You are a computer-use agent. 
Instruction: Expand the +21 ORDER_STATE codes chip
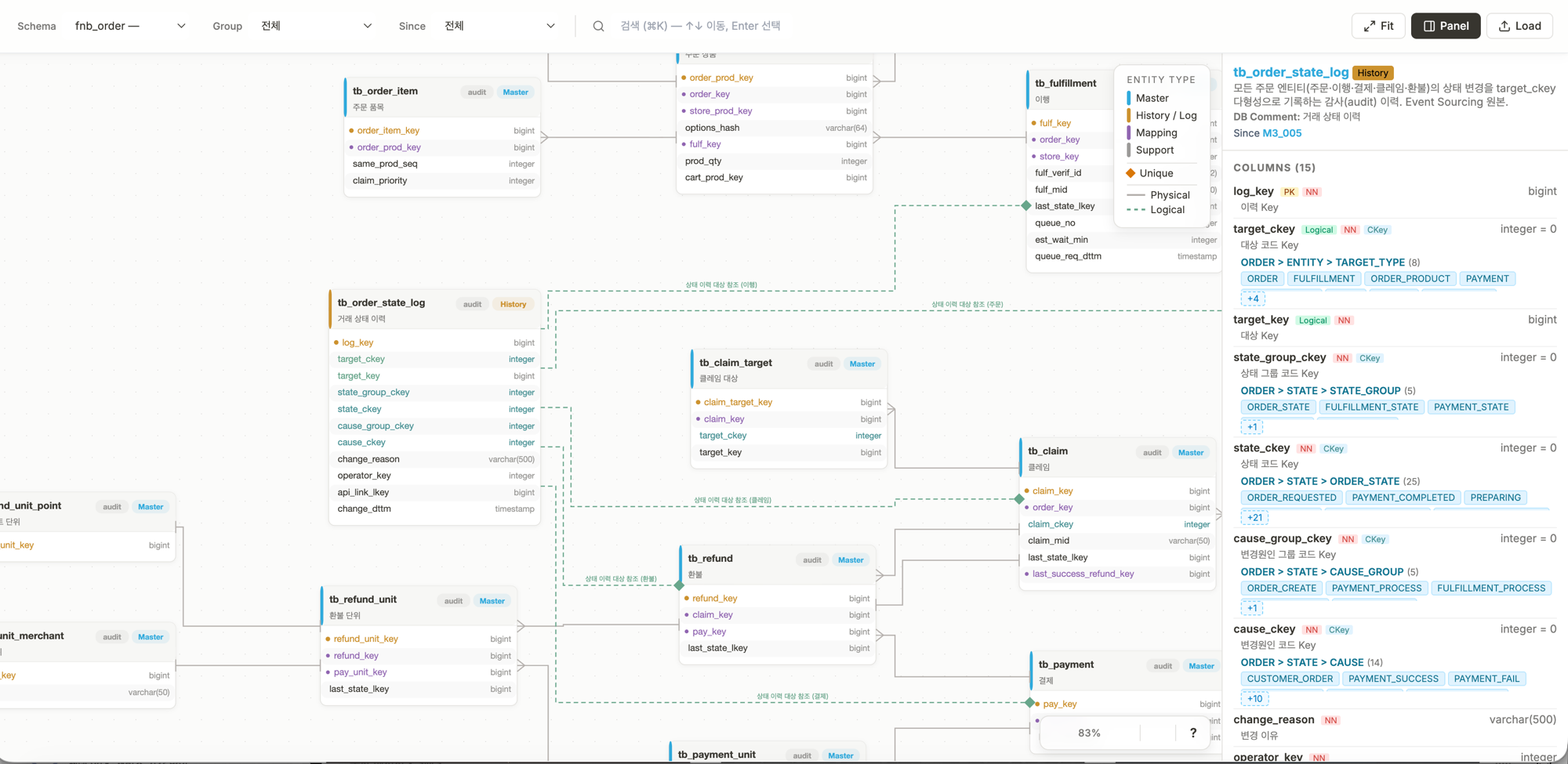coord(1254,517)
